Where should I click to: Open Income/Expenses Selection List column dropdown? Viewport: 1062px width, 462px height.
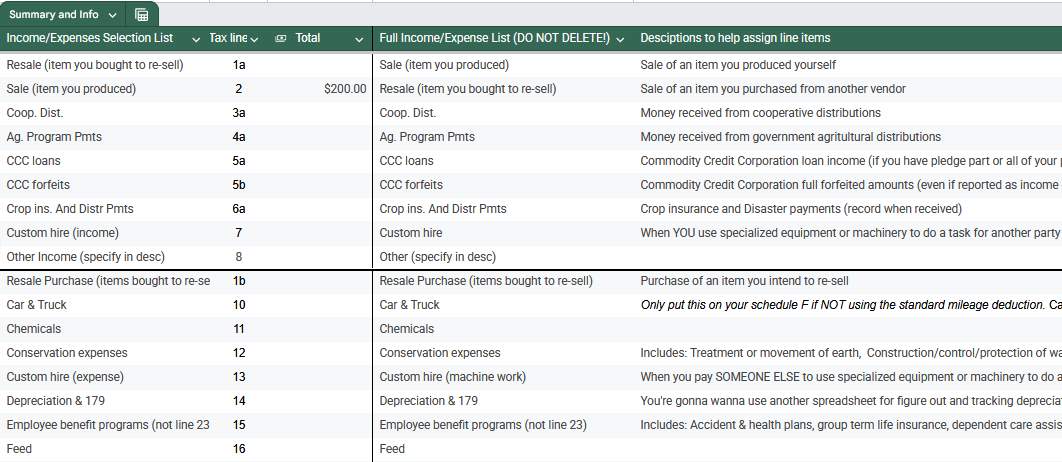[x=194, y=39]
